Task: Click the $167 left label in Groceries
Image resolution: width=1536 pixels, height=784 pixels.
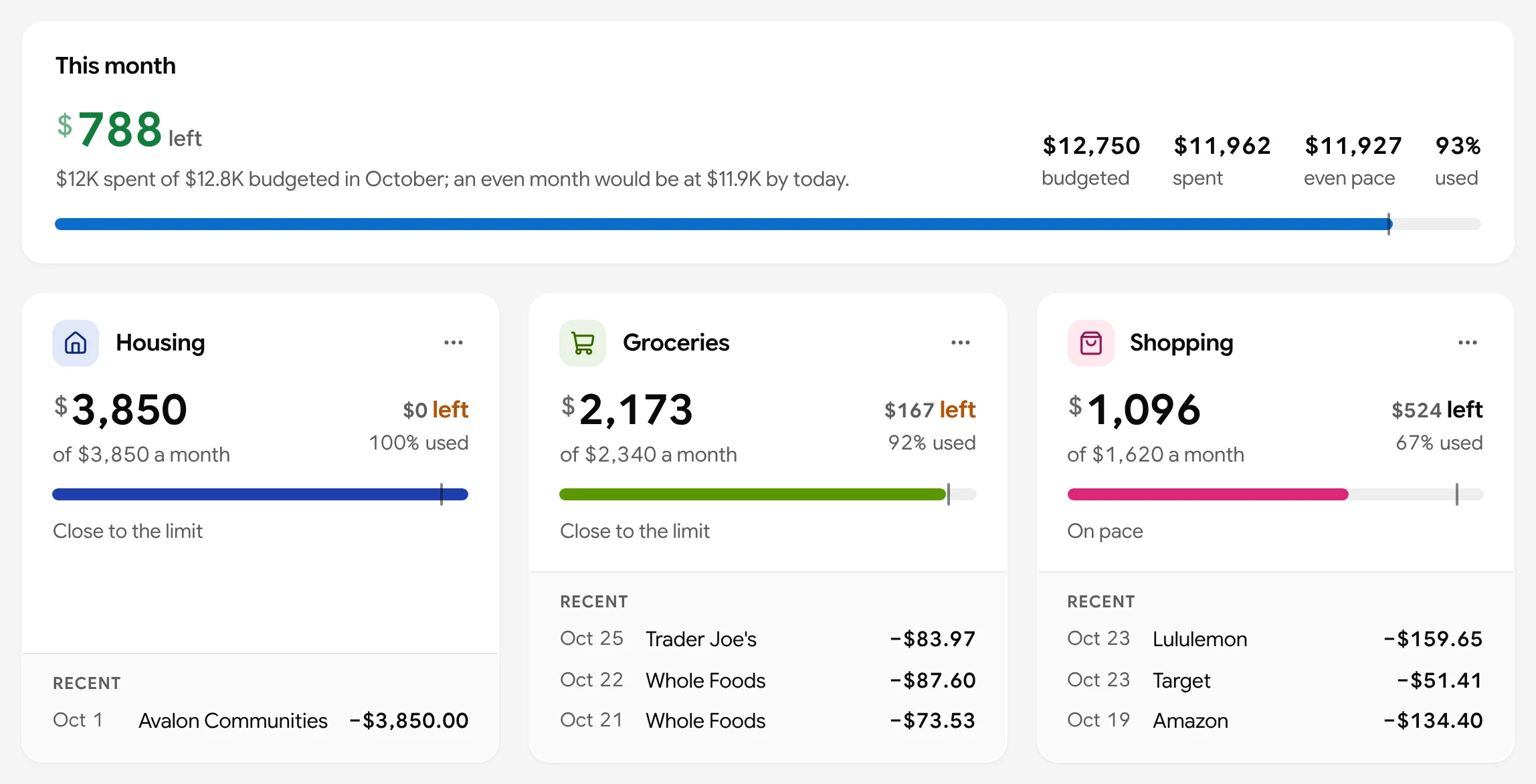Action: (x=930, y=409)
